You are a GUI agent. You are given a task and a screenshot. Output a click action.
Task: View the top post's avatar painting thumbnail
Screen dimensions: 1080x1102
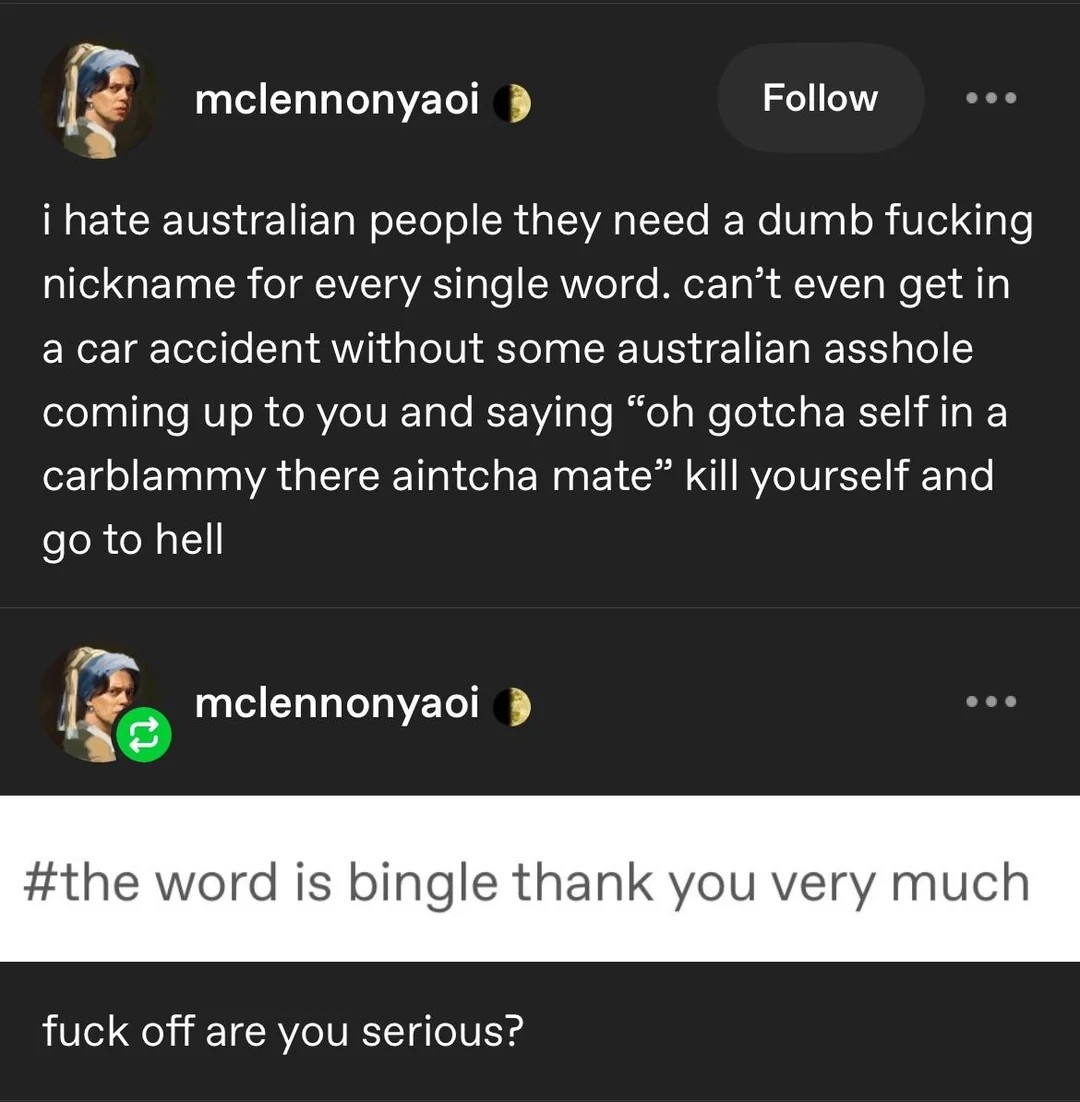pyautogui.click(x=98, y=101)
